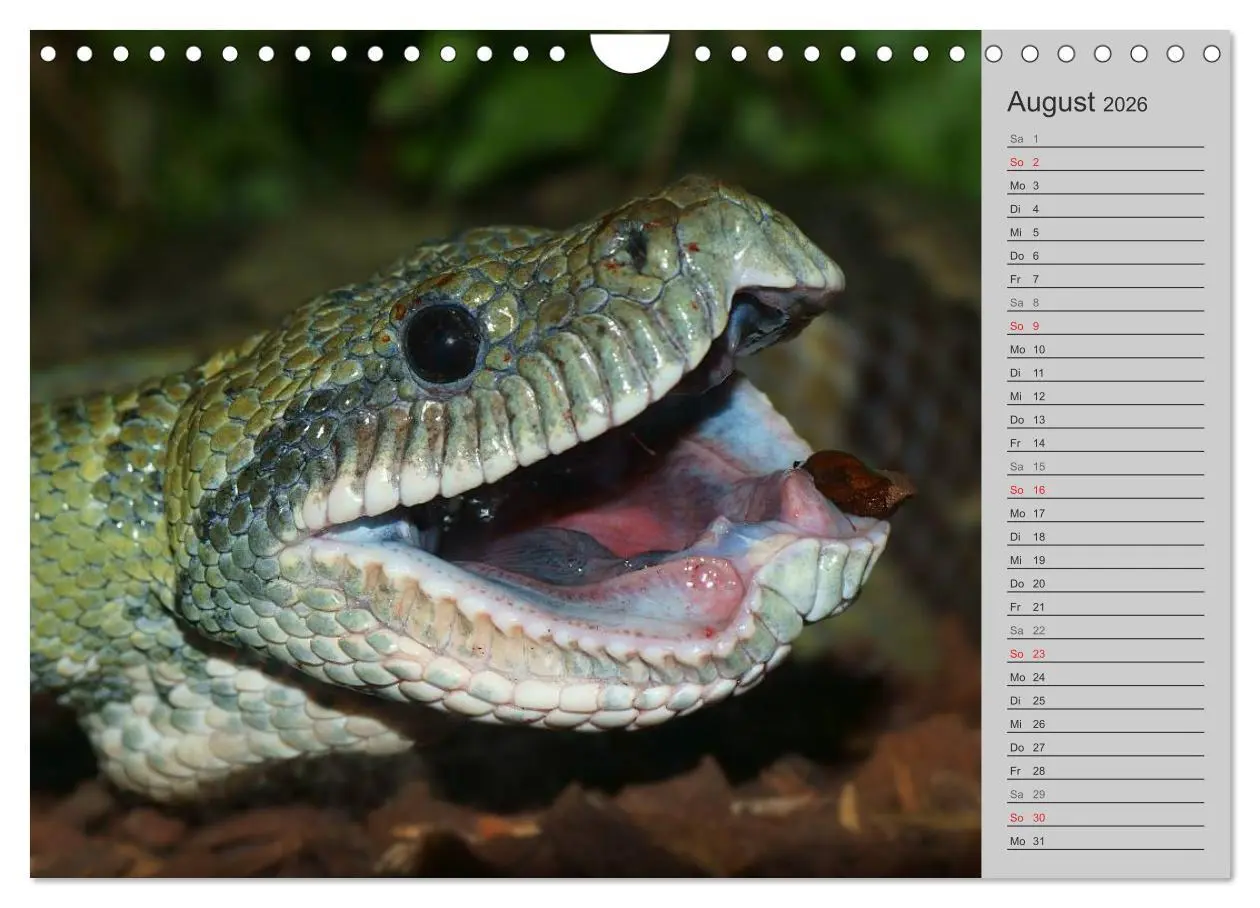Select the last Mo 31 row
The height and width of the screenshot is (908, 1260).
tap(1106, 841)
